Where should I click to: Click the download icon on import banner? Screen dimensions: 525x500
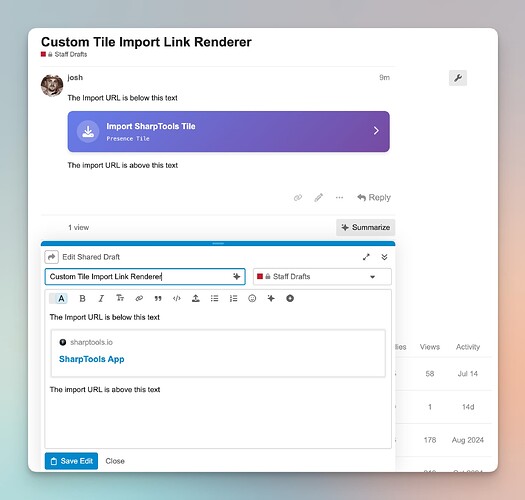88,131
